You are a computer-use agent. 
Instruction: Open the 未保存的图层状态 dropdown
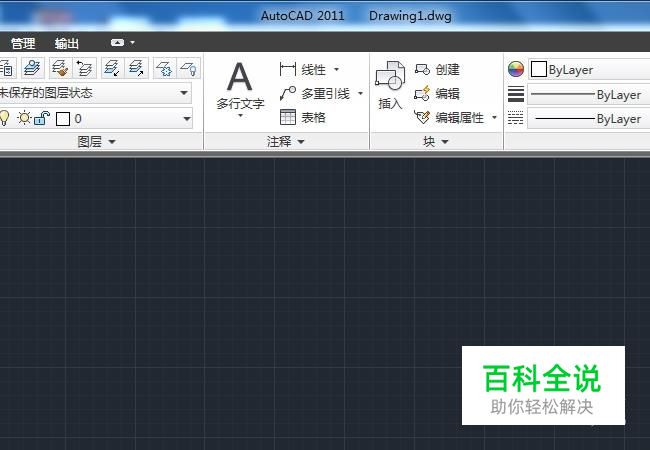coord(95,92)
